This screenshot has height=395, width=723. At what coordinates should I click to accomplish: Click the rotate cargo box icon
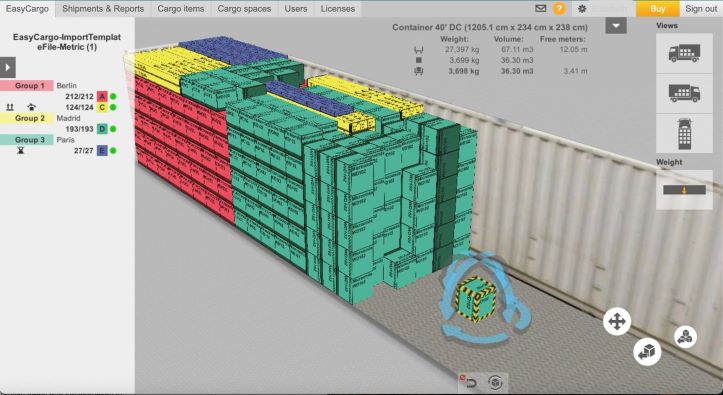pyautogui.click(x=495, y=383)
